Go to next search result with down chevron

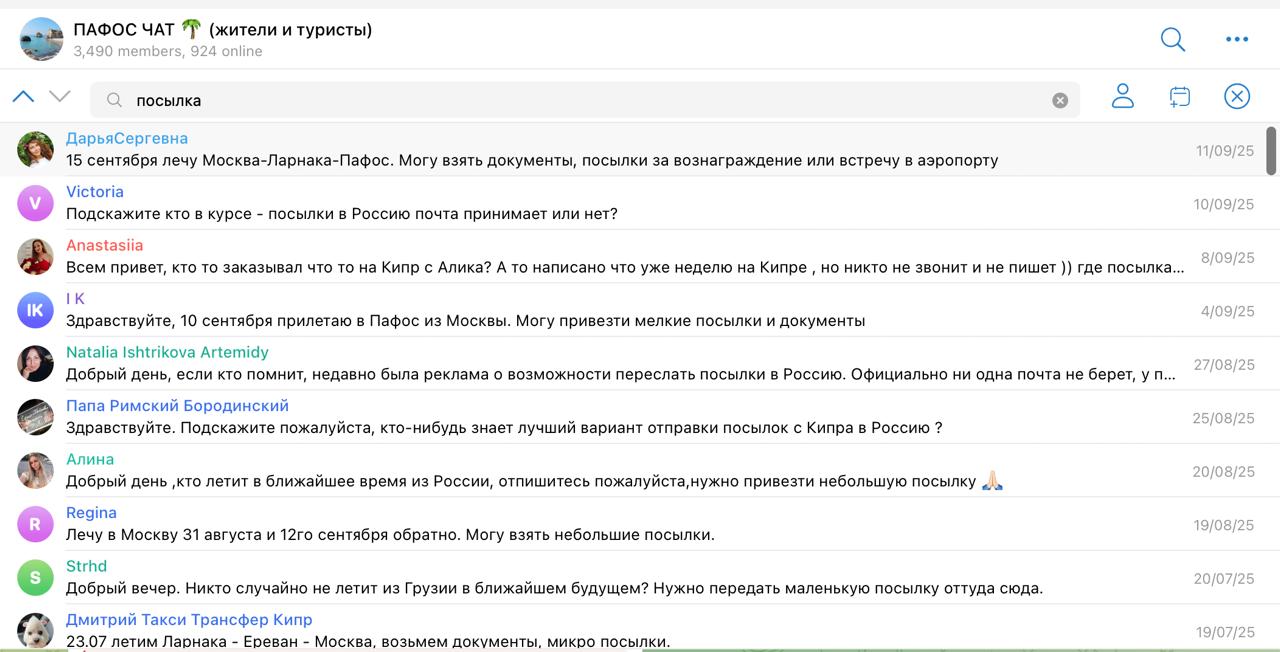(x=60, y=97)
